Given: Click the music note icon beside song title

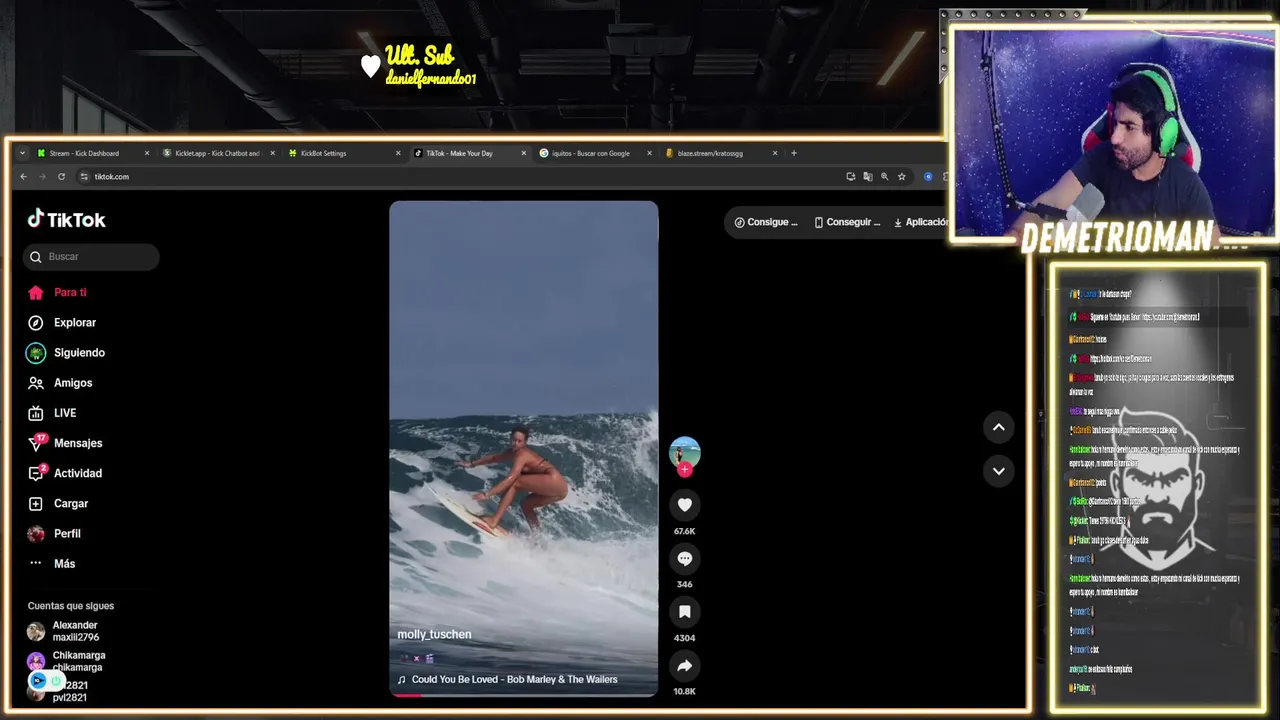Looking at the screenshot, I should tap(402, 680).
